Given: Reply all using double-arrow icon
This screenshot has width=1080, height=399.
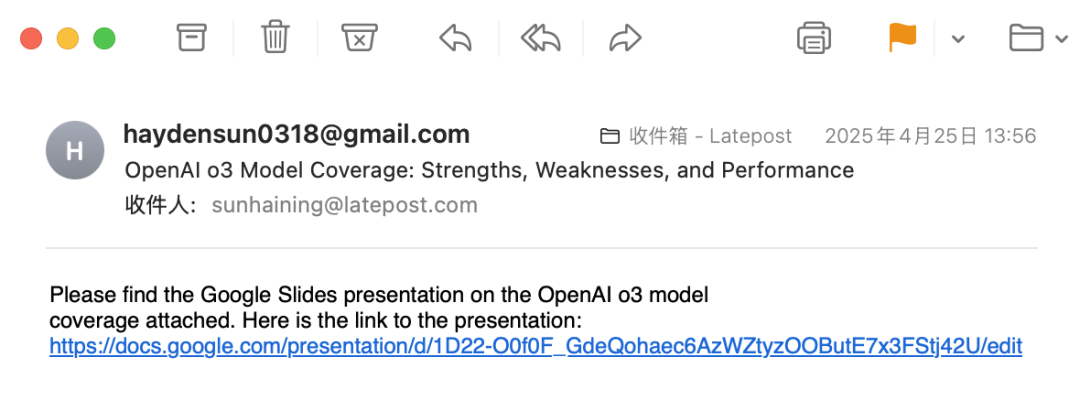Looking at the screenshot, I should coord(541,38).
